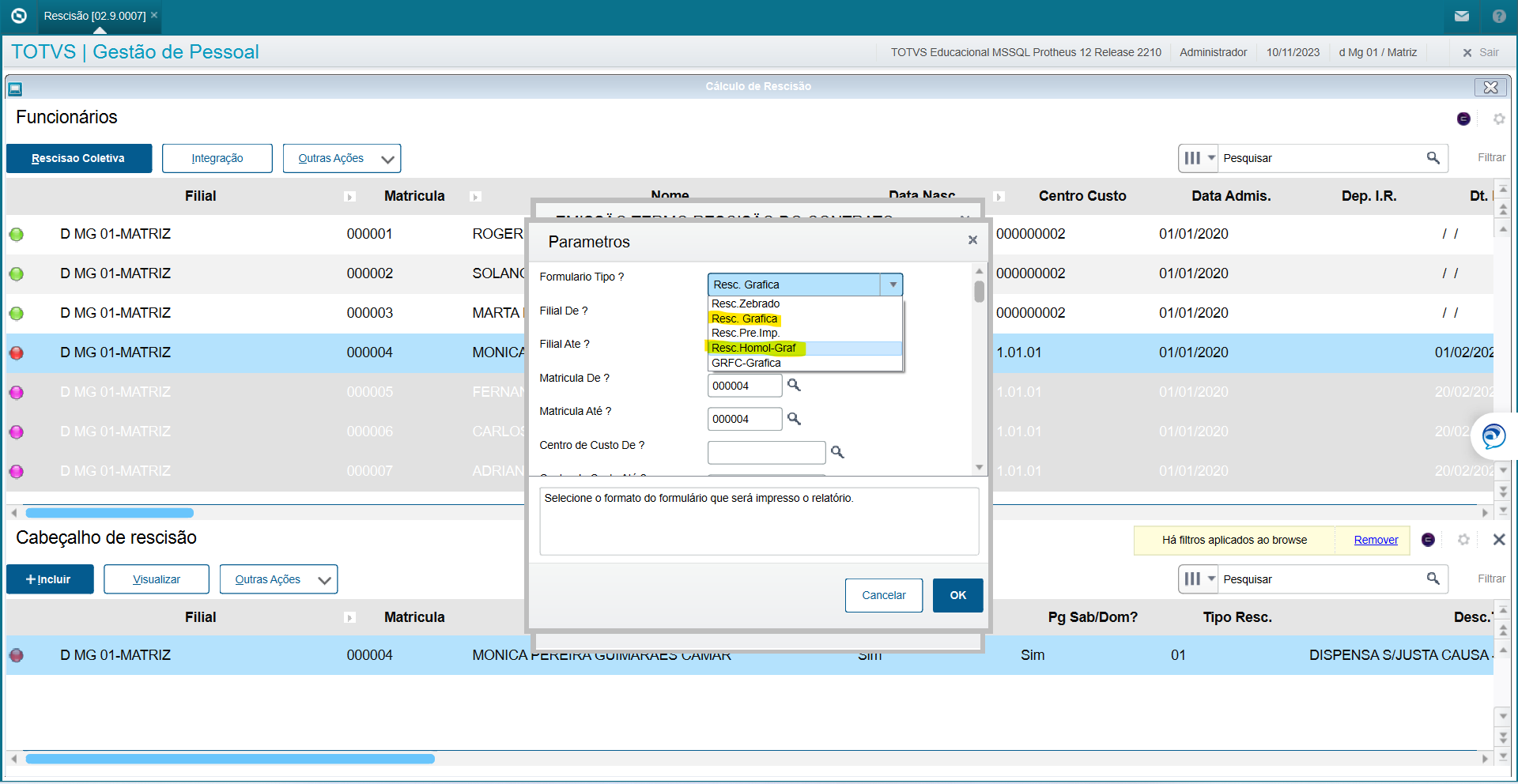Choose GRFC-Grafica option in dropdown list

[x=746, y=364]
